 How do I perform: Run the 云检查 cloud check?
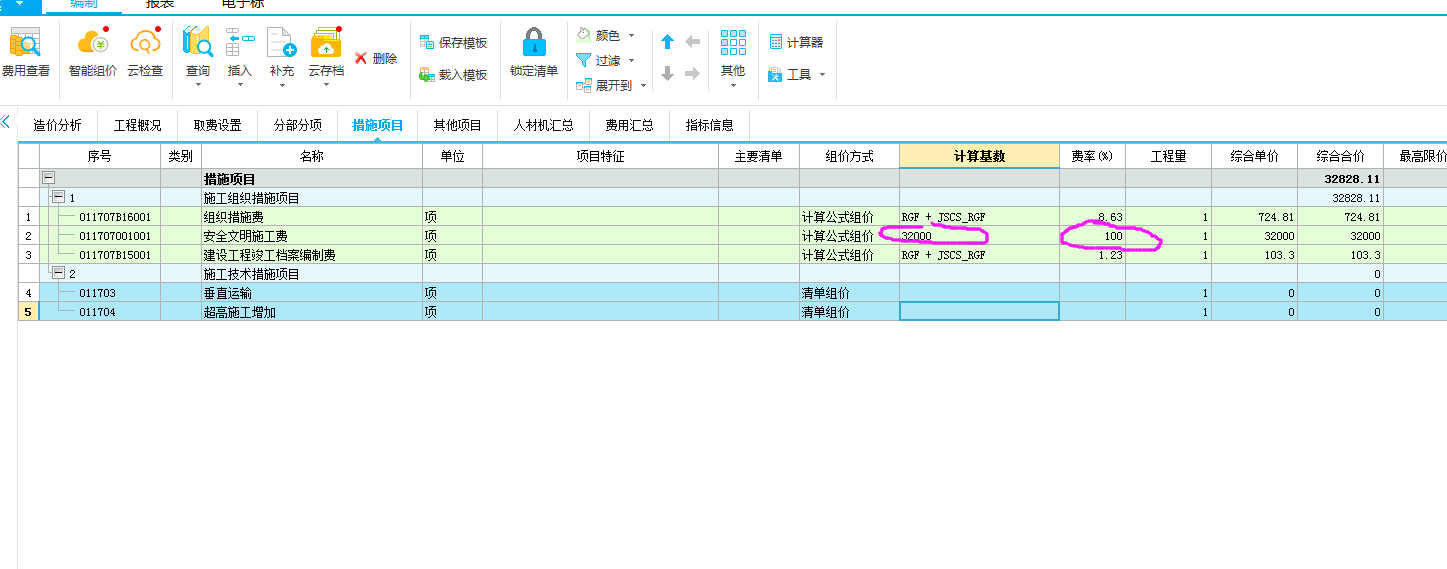coord(145,54)
